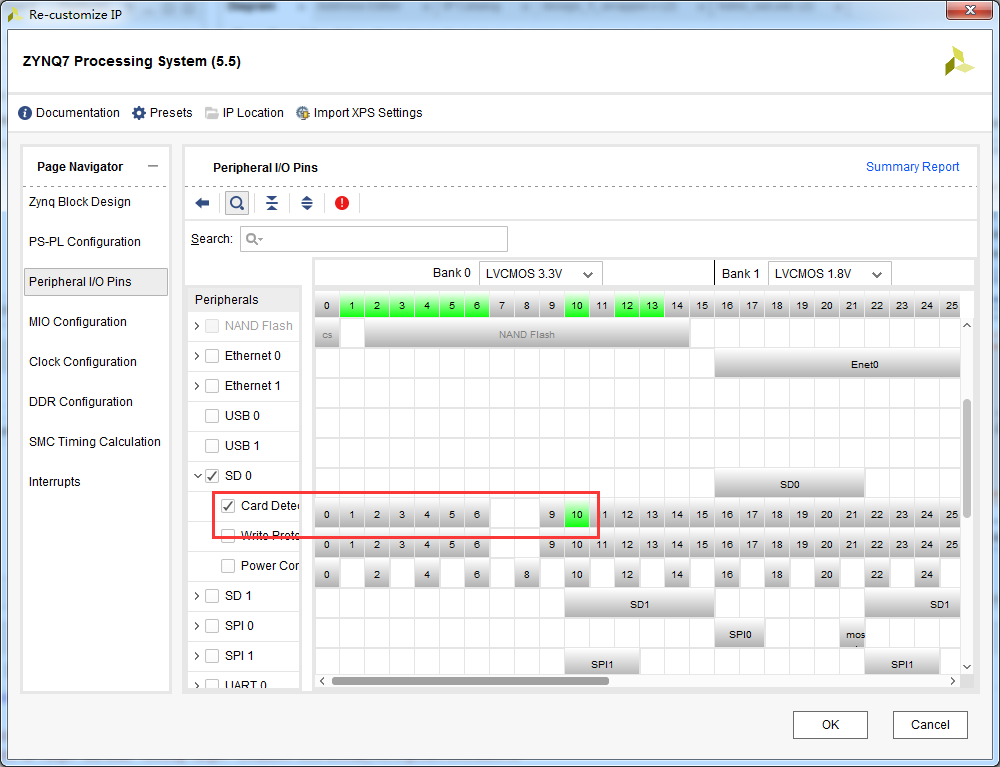This screenshot has height=767, width=1000.
Task: Expand the Ethernet 0 tree row
Action: tap(196, 356)
